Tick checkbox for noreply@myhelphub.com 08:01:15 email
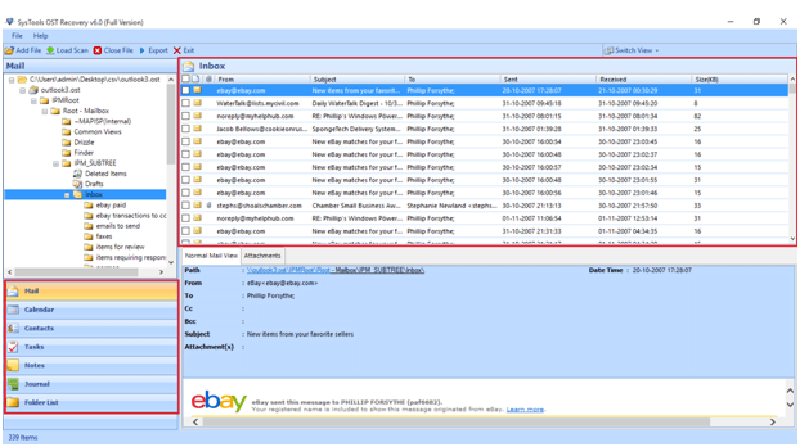Viewport: 798px width, 448px height. [186, 116]
